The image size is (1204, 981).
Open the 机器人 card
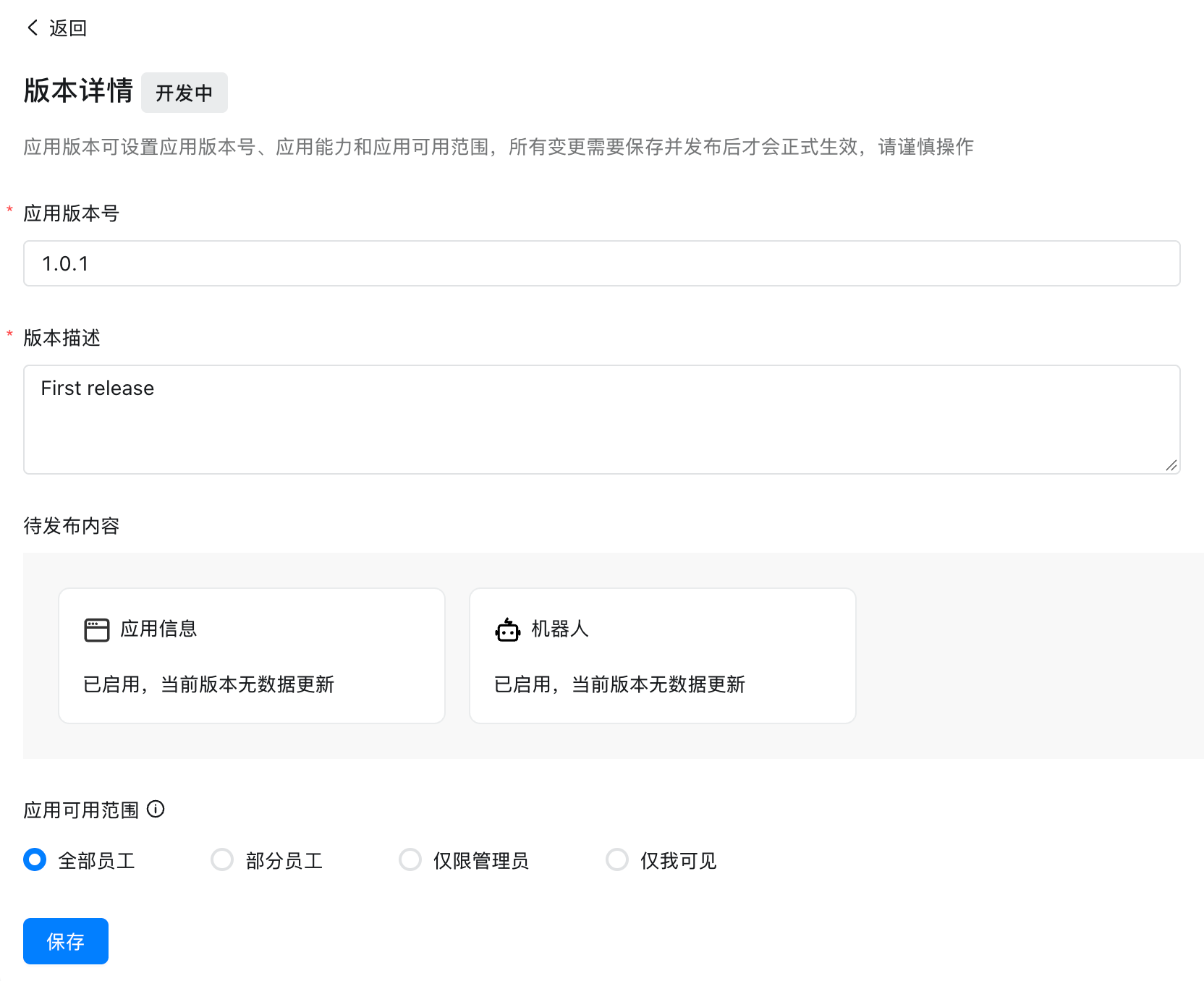[663, 655]
